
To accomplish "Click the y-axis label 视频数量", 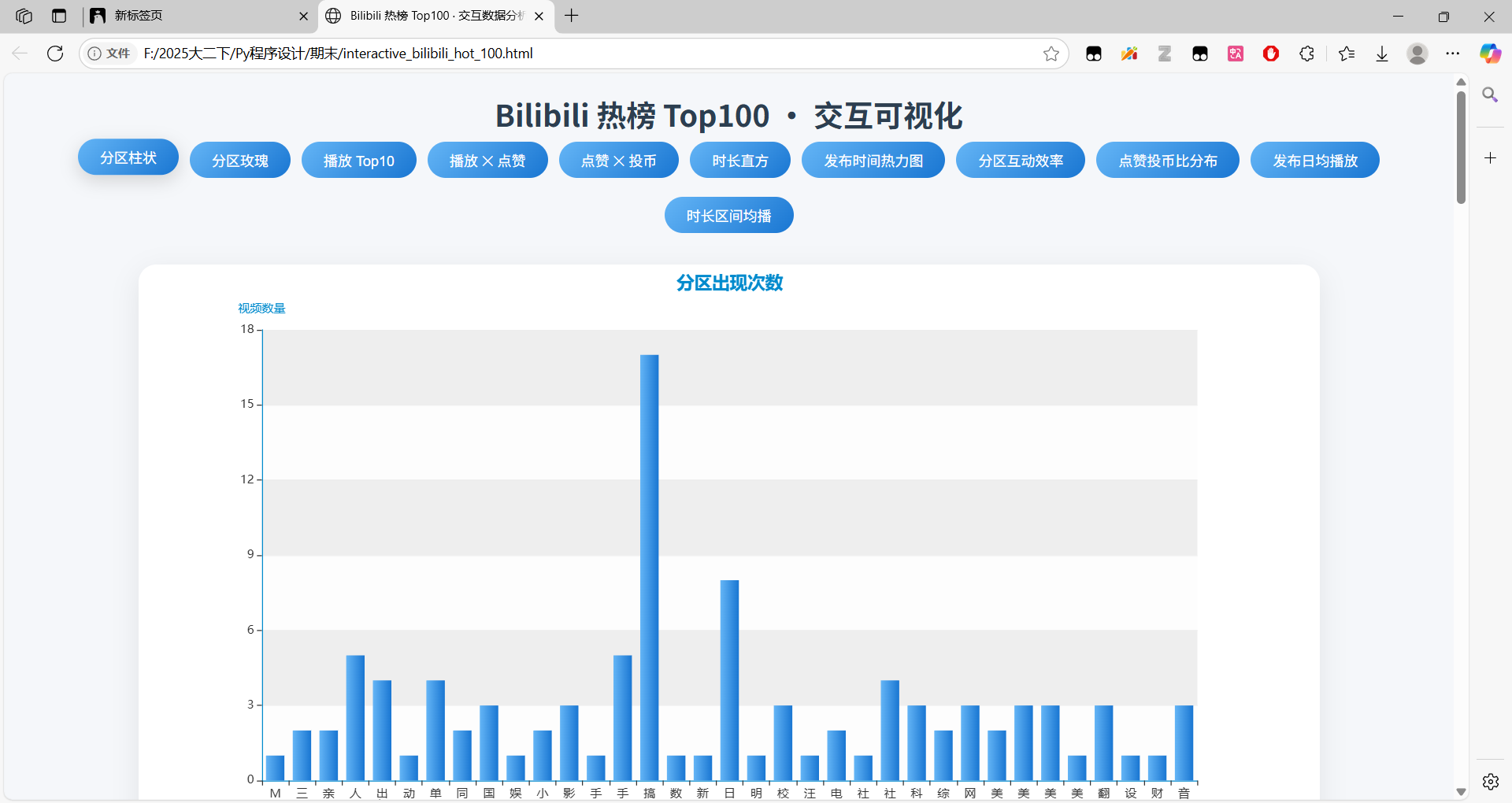I will point(261,309).
